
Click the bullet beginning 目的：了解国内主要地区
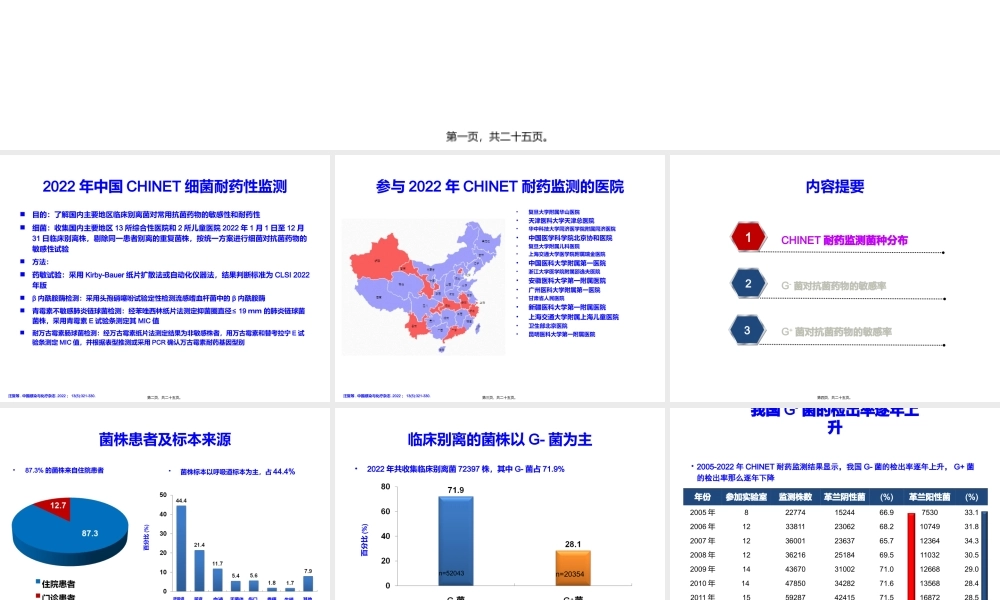coord(146,215)
